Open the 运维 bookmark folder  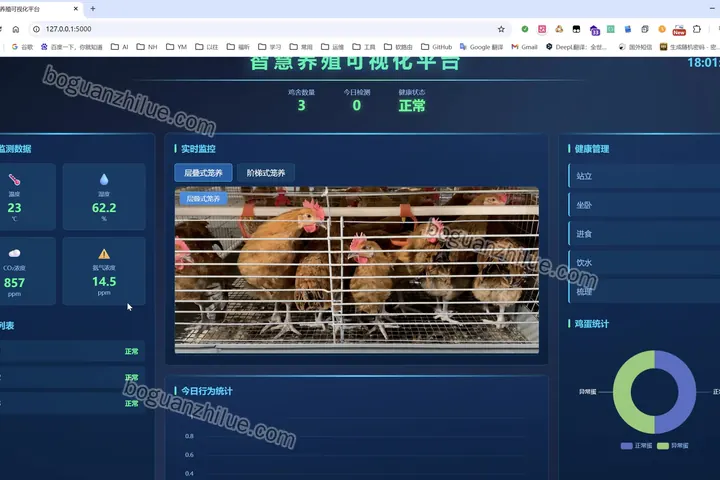pos(332,47)
